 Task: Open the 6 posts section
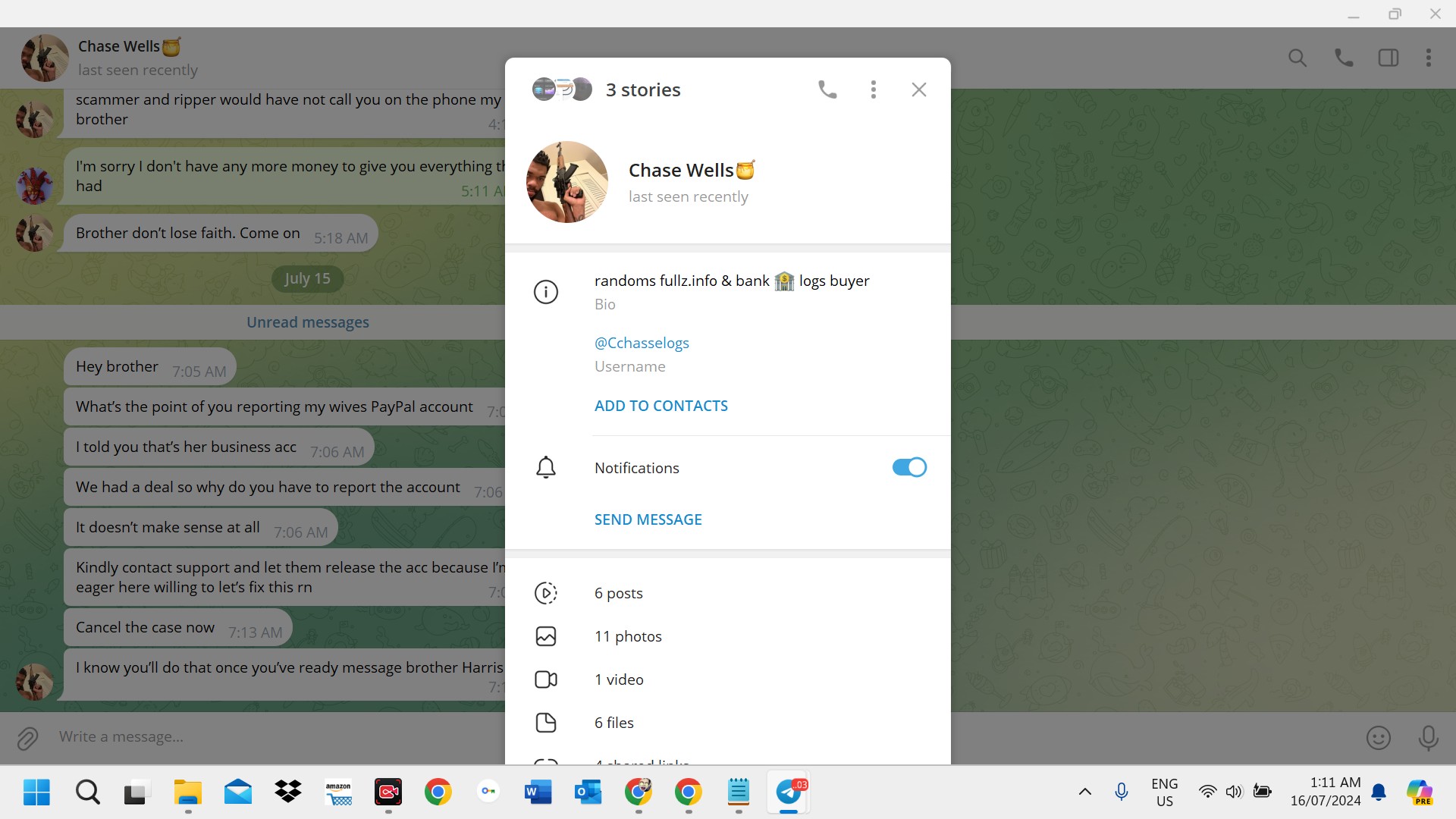point(618,593)
